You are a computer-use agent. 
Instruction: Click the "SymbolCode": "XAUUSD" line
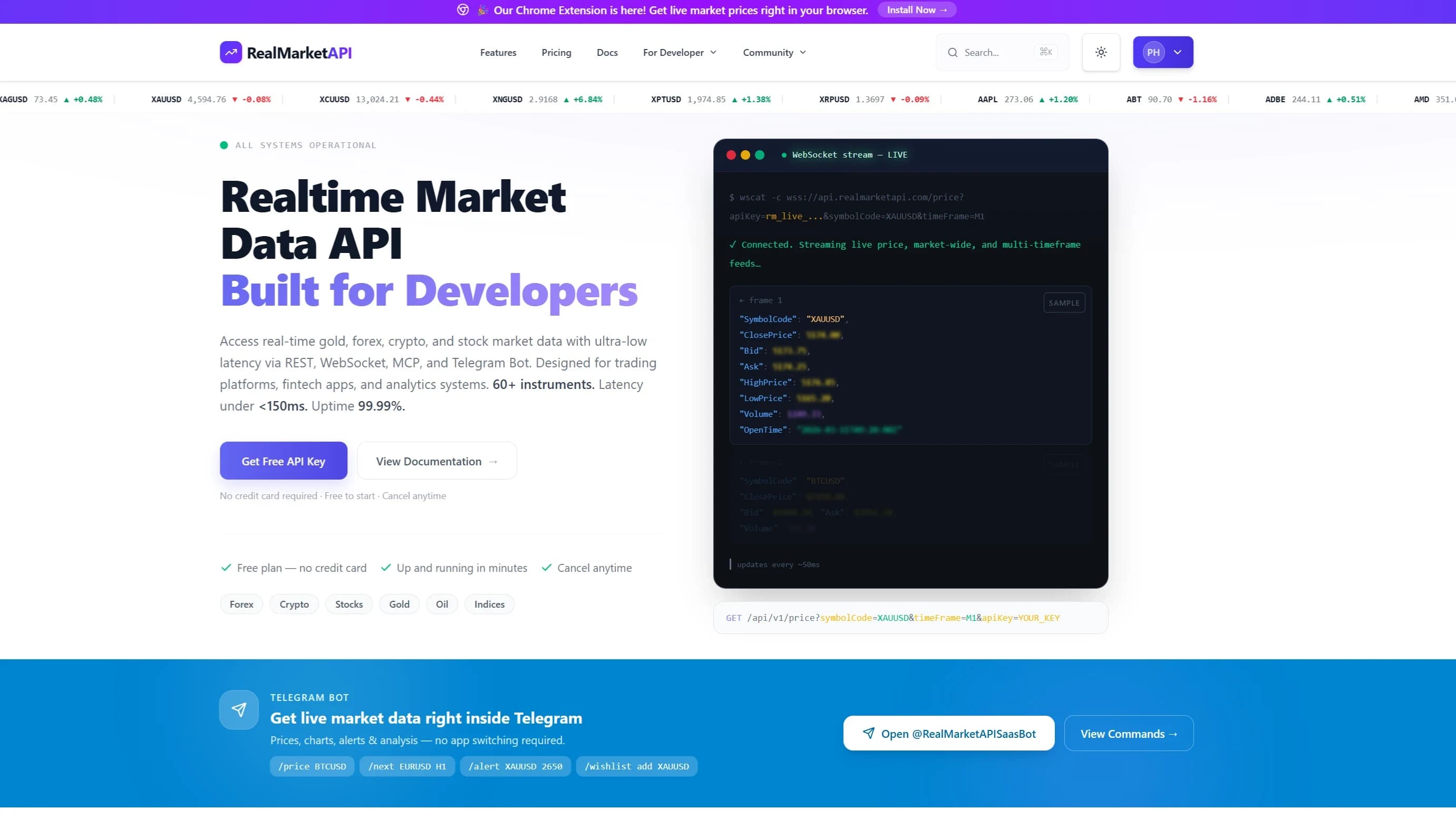[x=793, y=319]
